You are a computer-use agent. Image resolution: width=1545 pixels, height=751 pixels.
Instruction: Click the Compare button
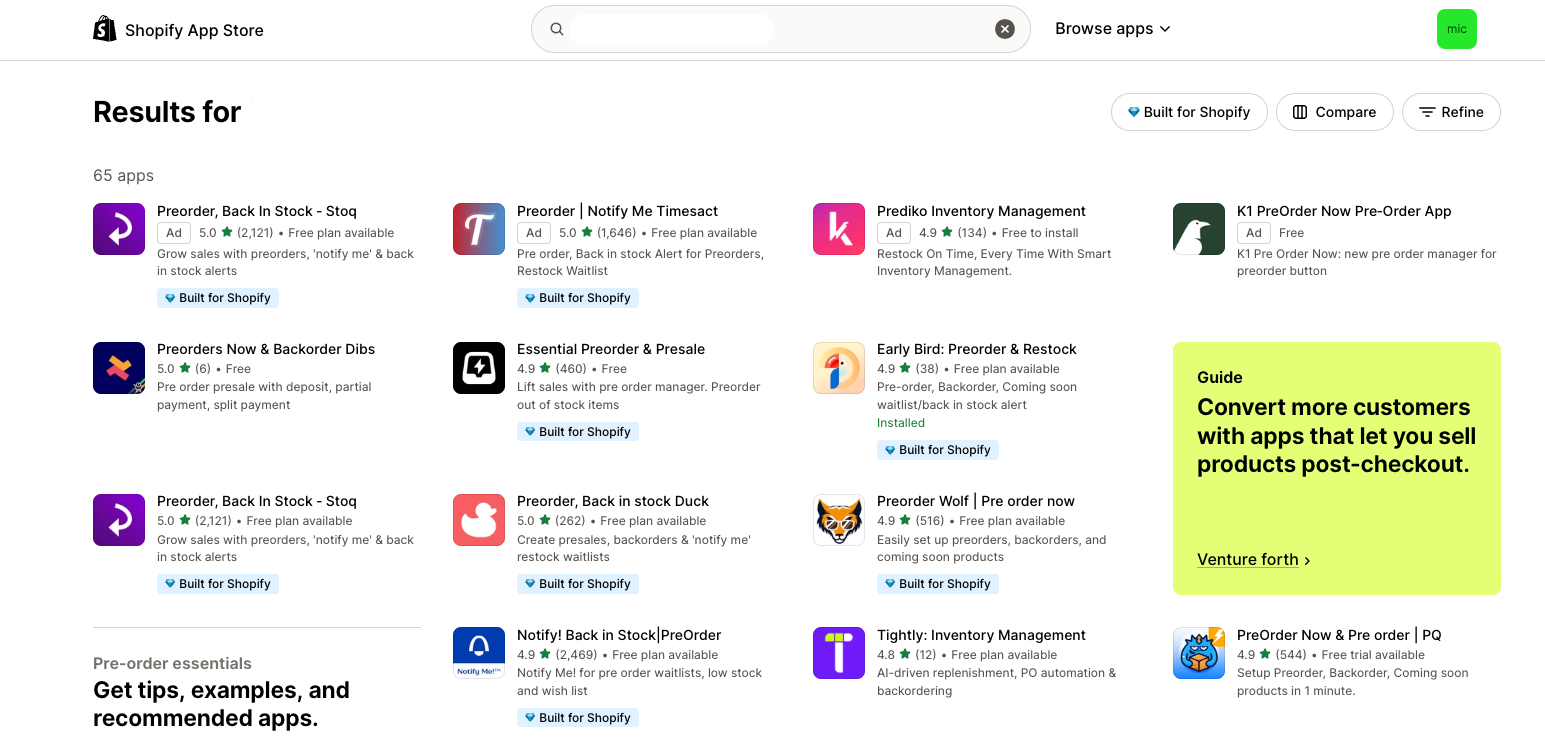(1334, 112)
